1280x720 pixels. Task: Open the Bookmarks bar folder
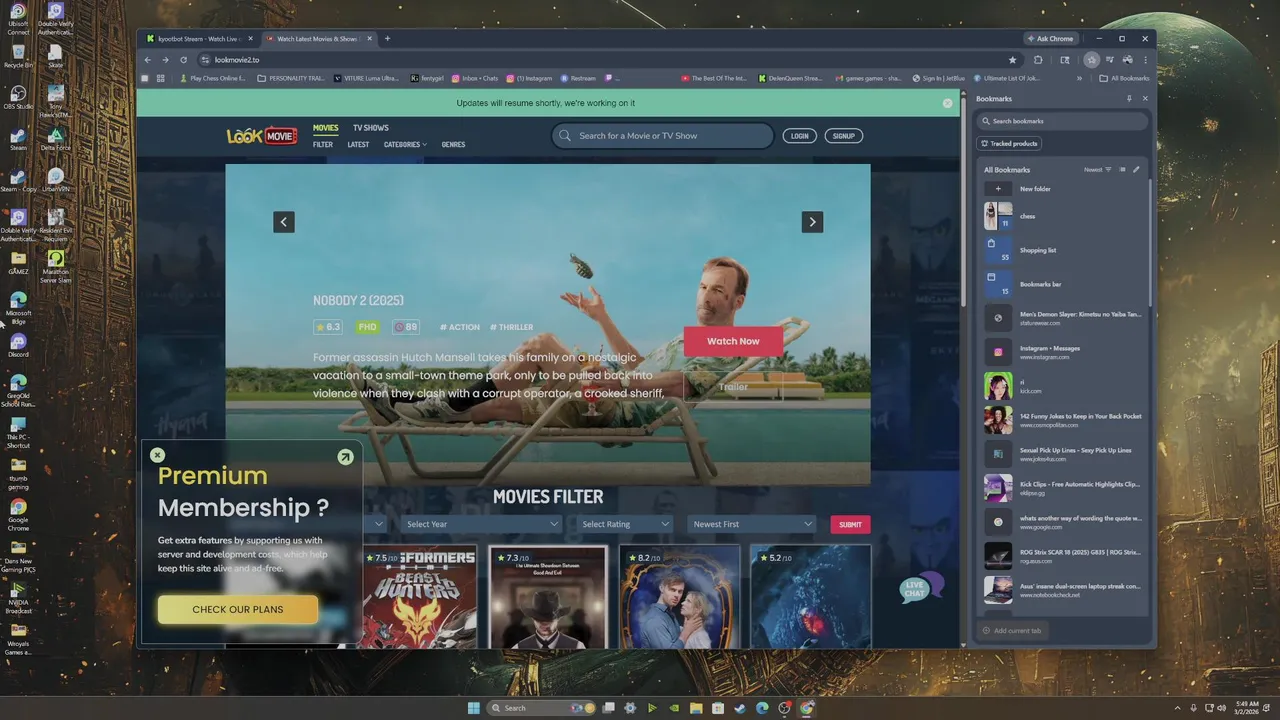[x=1062, y=284]
